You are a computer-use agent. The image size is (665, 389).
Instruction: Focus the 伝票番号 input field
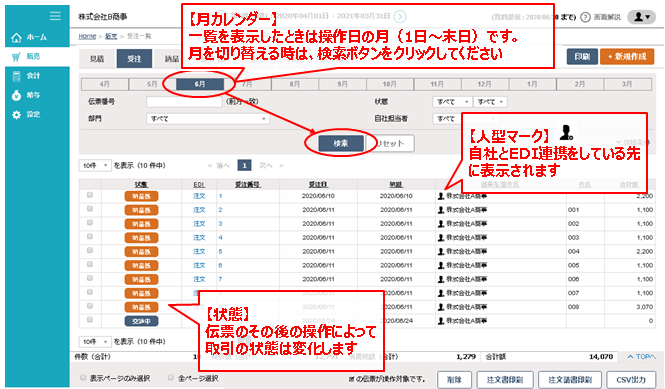pos(184,102)
